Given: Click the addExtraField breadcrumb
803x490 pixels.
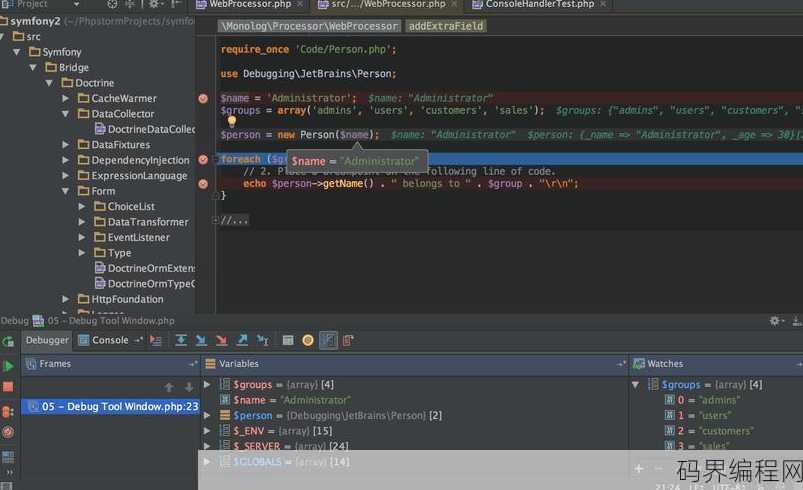Looking at the screenshot, I should click(x=446, y=26).
